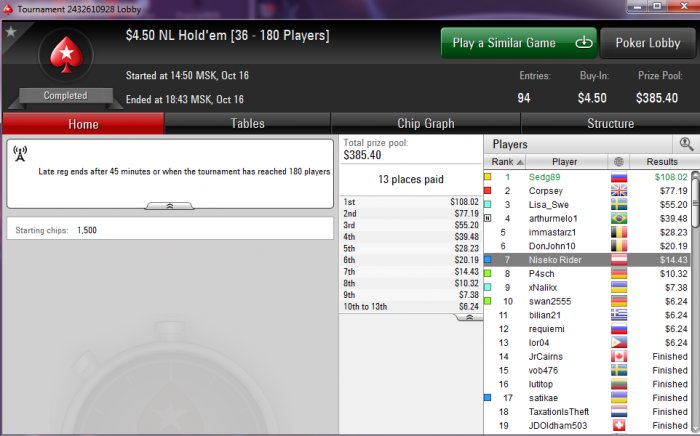Click the Poker Lobby button

(648, 43)
